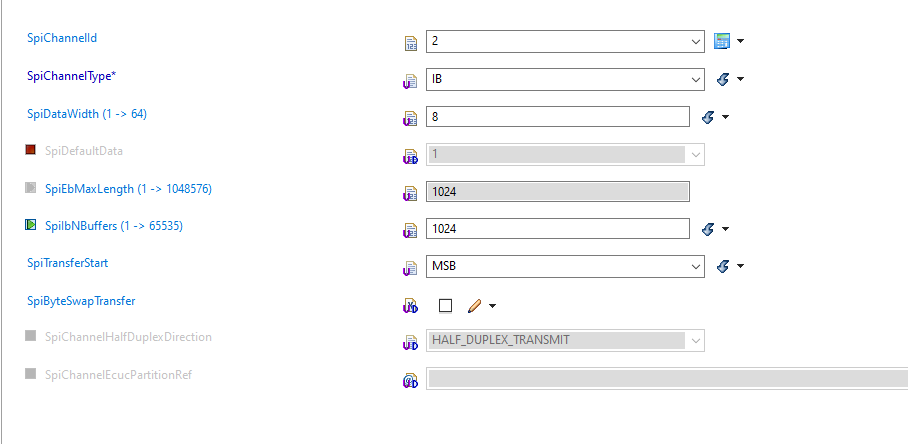
Task: Click the calculator icon beside SpiChannelId
Action: 723,42
